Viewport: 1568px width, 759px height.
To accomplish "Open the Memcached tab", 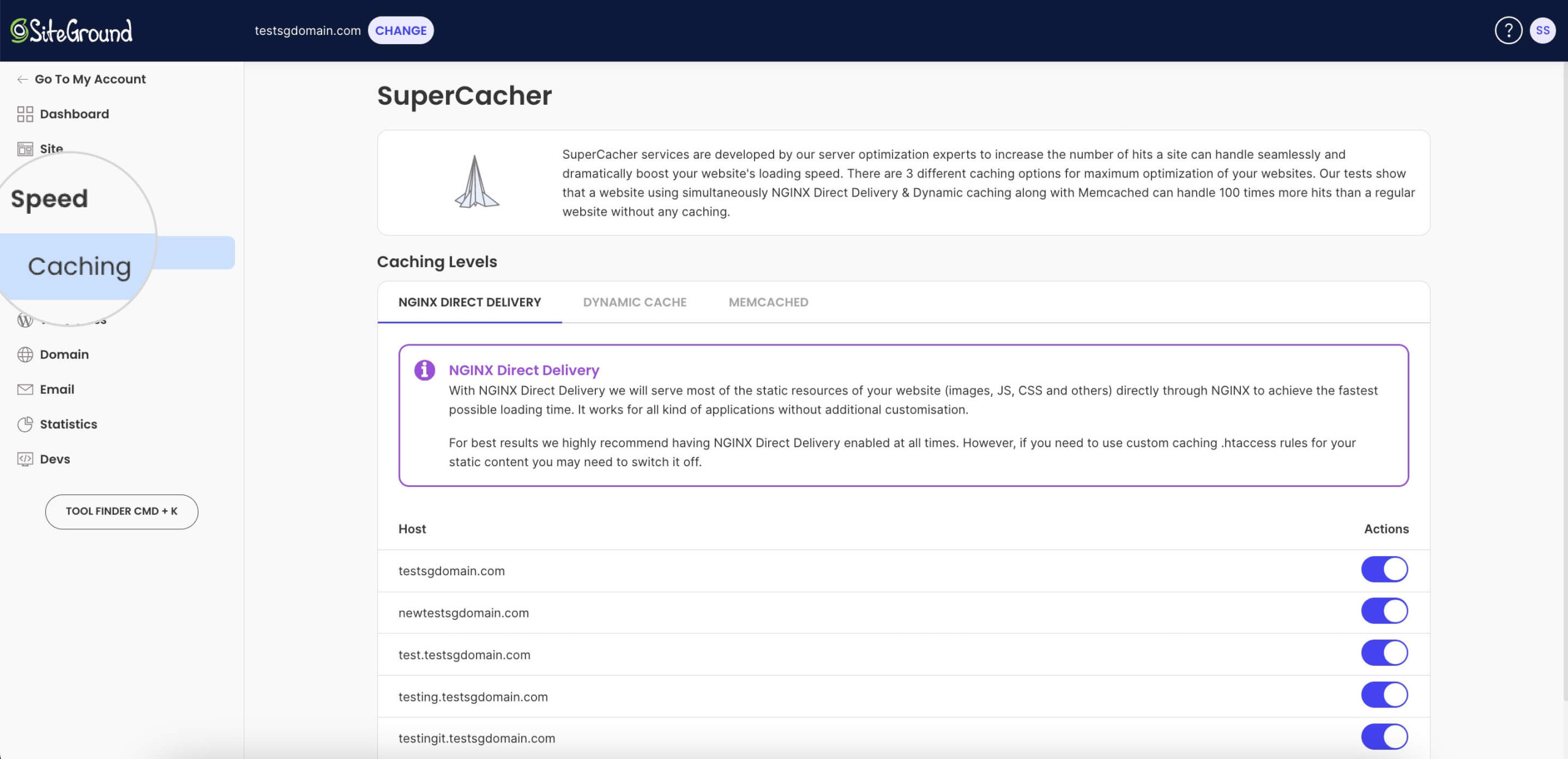I will pos(768,302).
